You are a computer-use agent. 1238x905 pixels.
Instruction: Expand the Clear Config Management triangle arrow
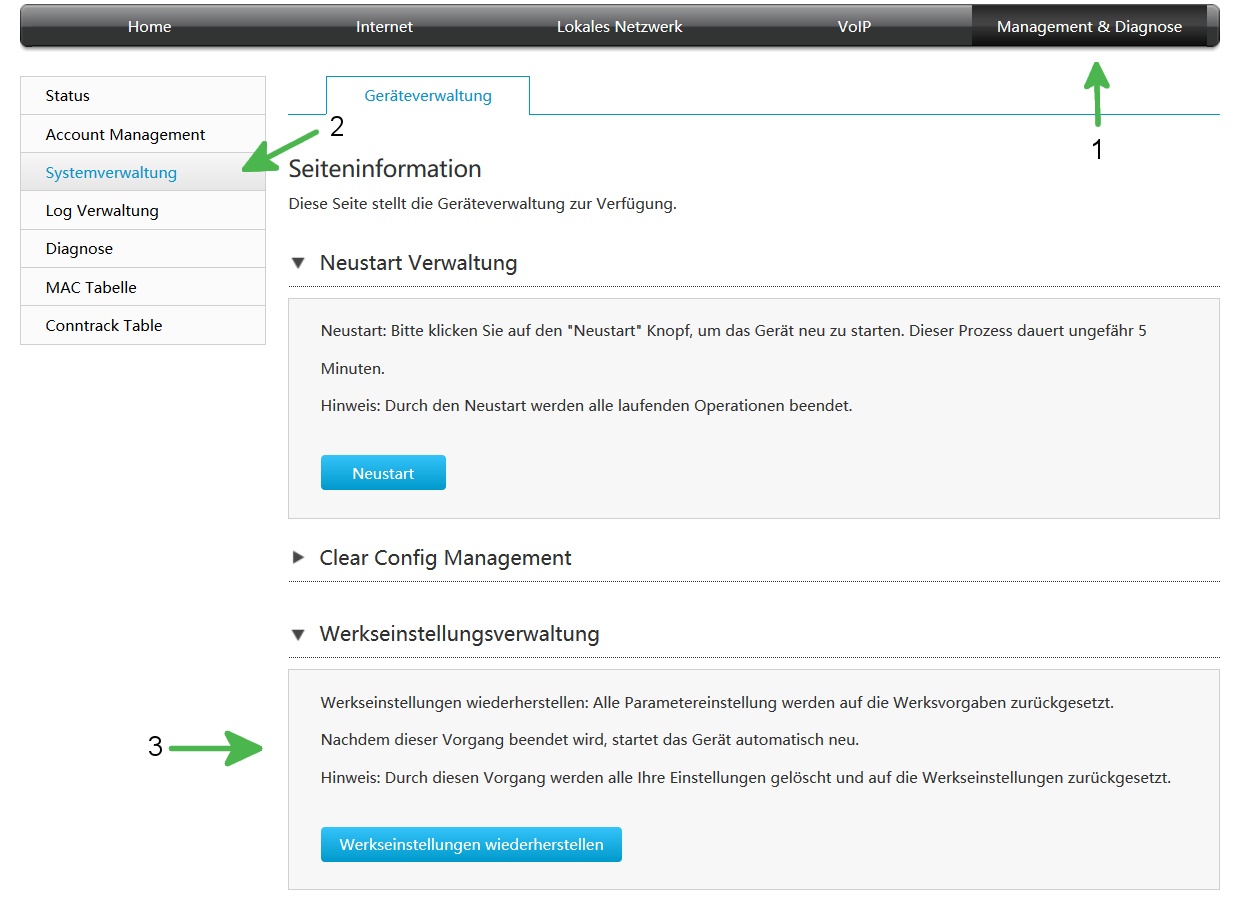click(x=297, y=557)
